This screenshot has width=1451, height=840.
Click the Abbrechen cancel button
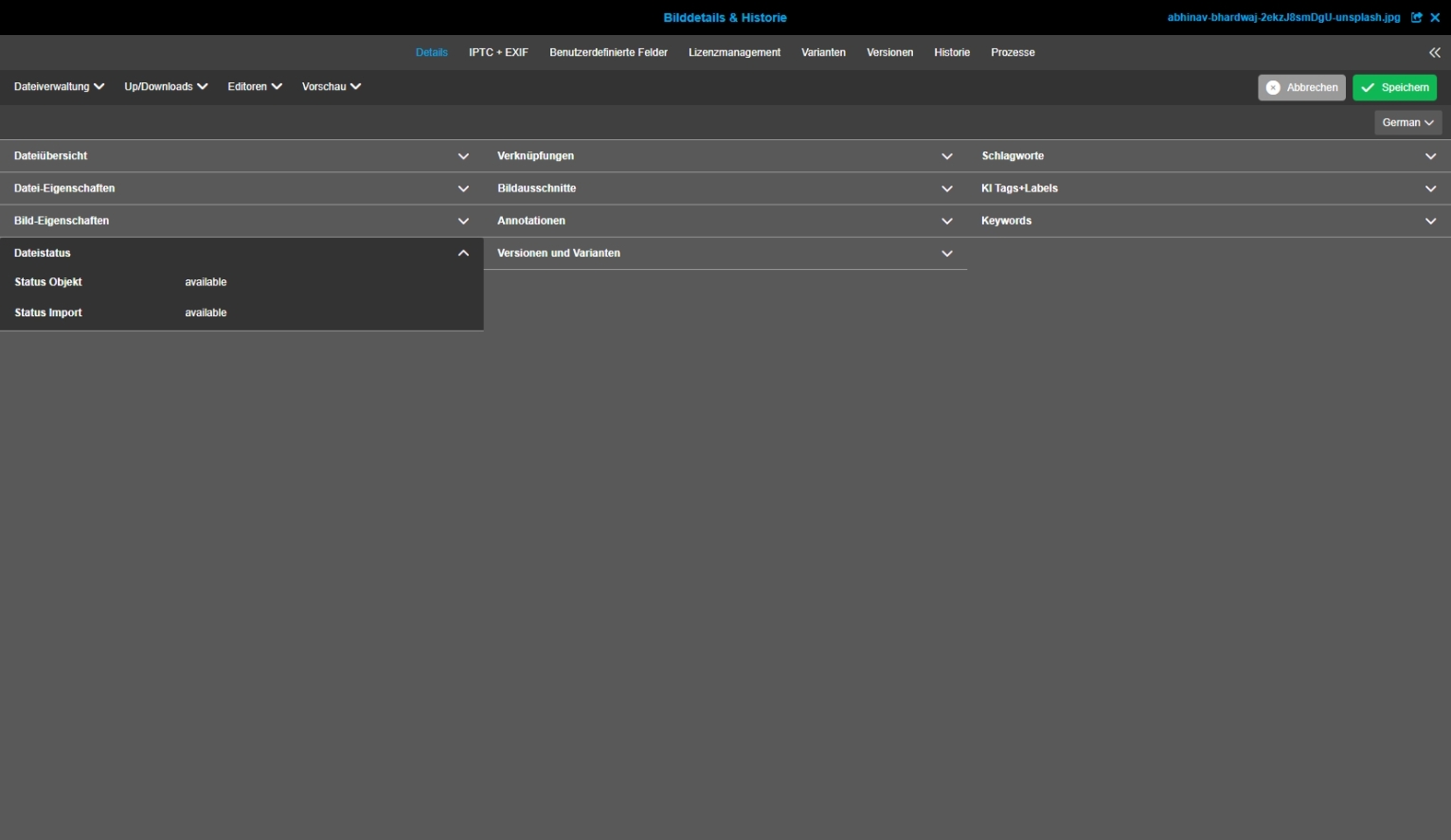[1301, 87]
